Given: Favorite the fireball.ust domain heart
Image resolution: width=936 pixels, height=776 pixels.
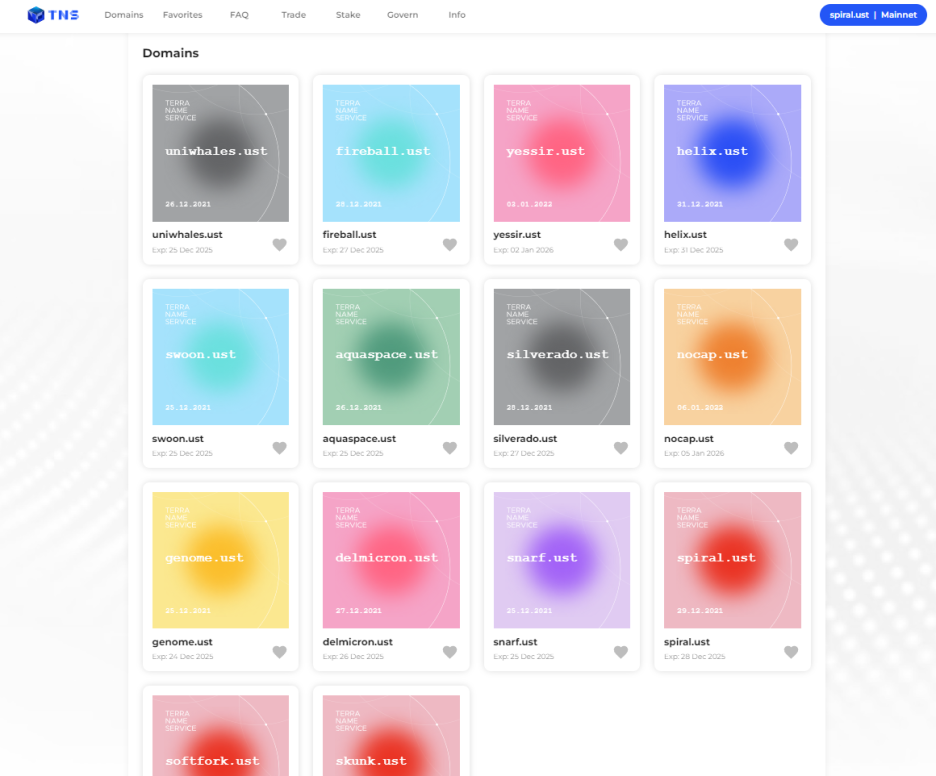Looking at the screenshot, I should [x=450, y=245].
